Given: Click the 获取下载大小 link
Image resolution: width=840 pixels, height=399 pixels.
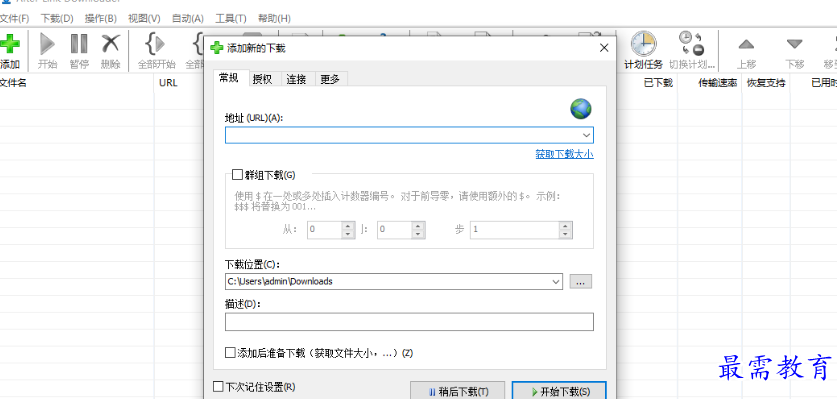Looking at the screenshot, I should pos(565,154).
